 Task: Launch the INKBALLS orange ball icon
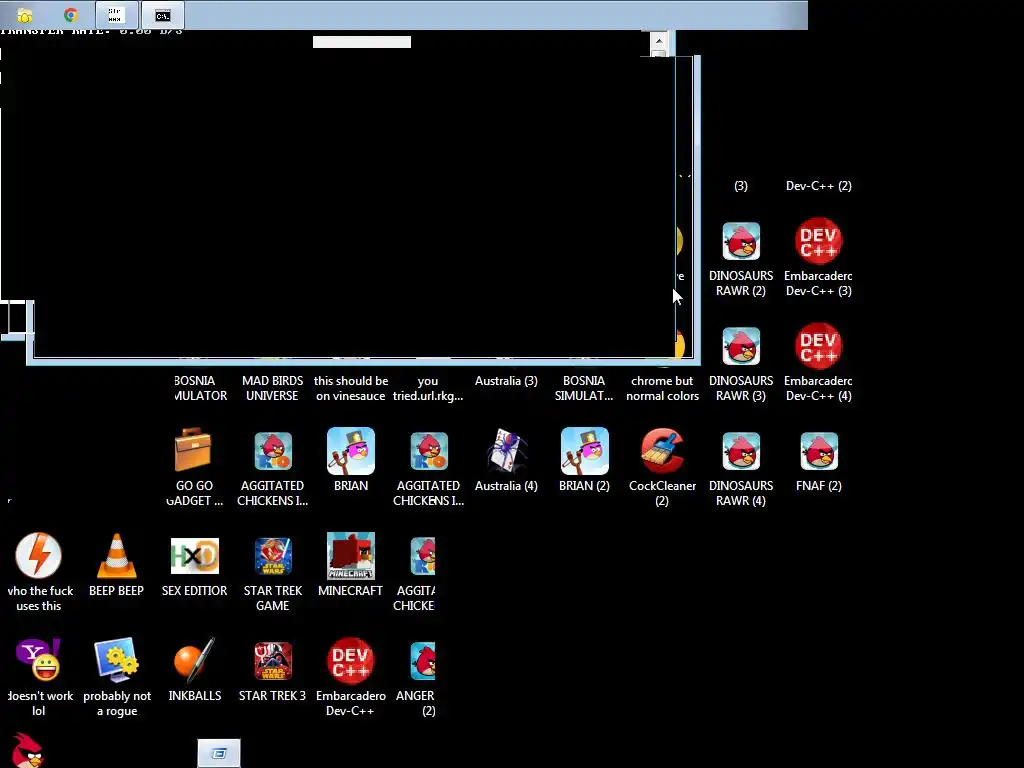click(195, 660)
